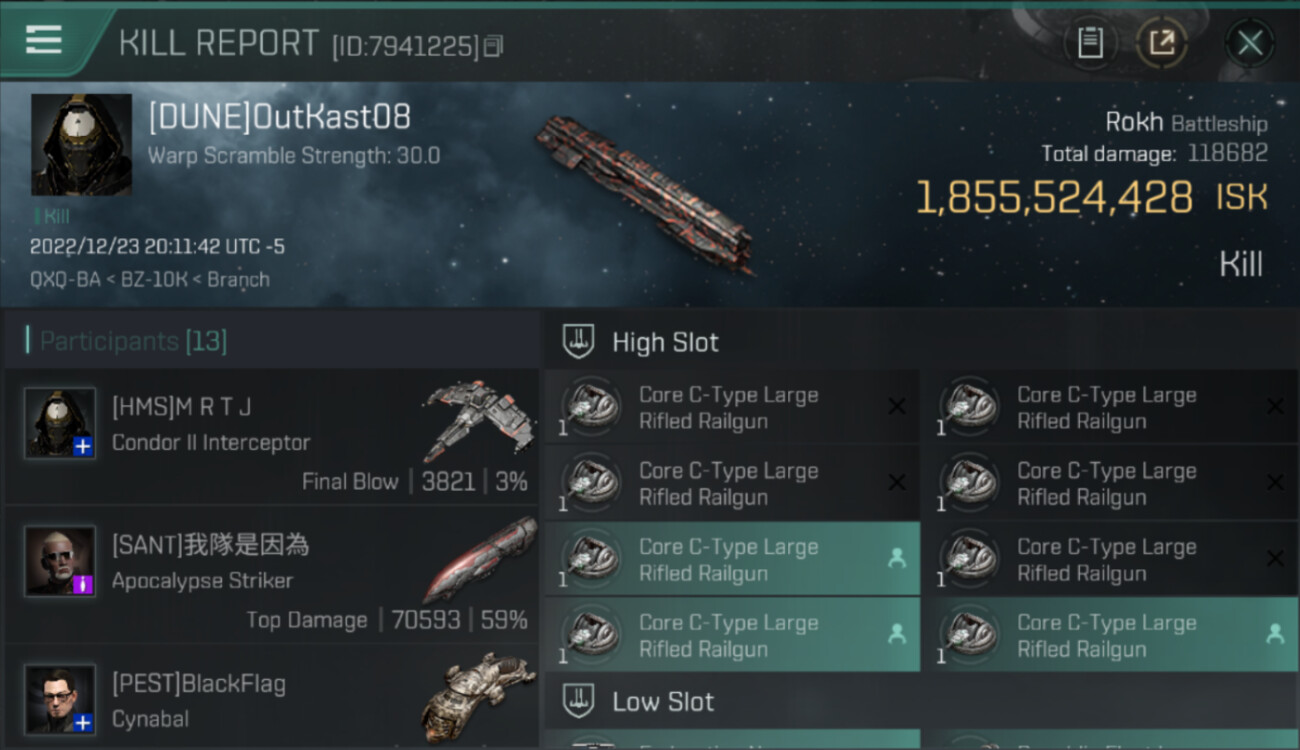The image size is (1300, 750).
Task: Expand the Low Slot section
Action: point(920,701)
